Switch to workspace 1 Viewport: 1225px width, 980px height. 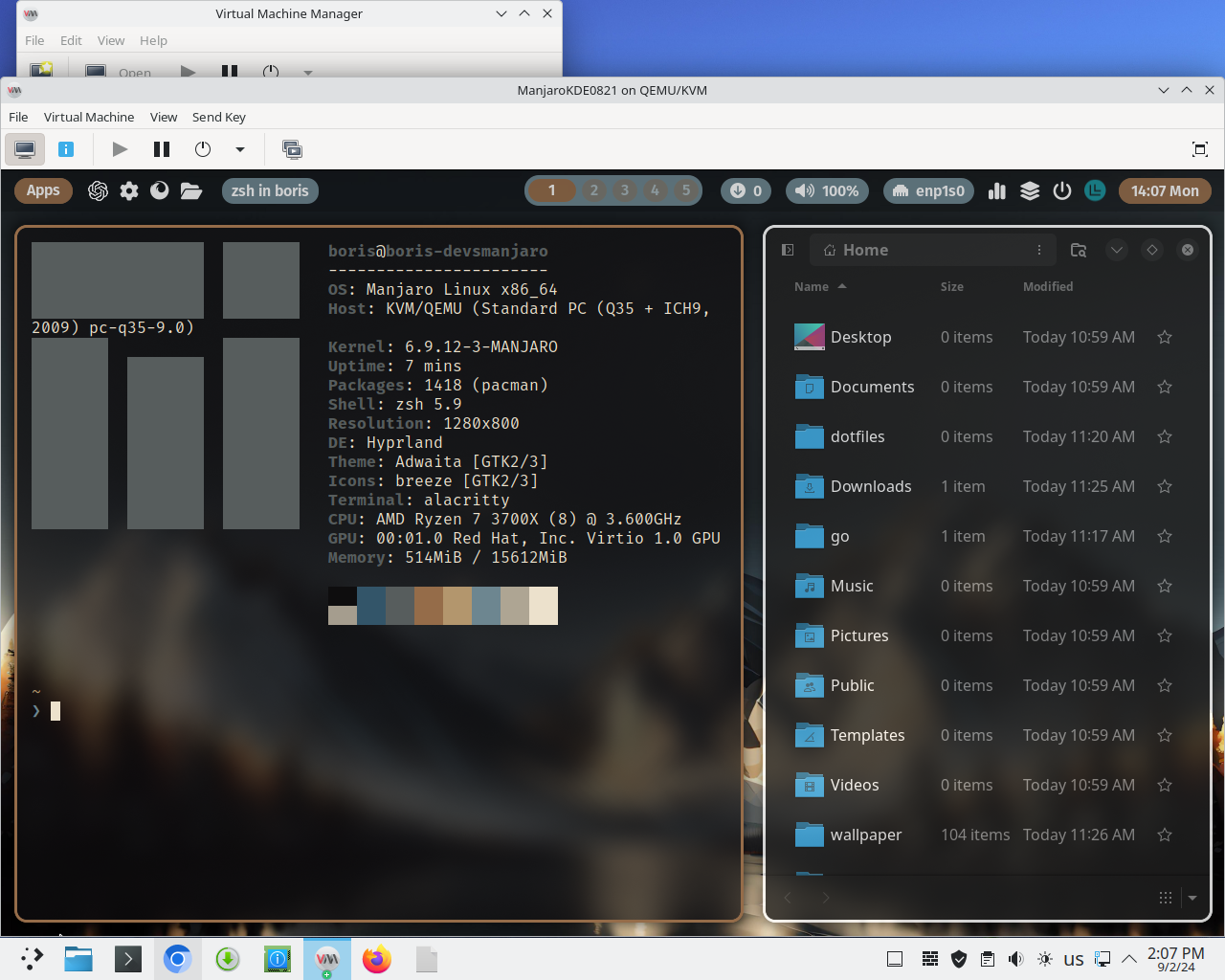(552, 190)
